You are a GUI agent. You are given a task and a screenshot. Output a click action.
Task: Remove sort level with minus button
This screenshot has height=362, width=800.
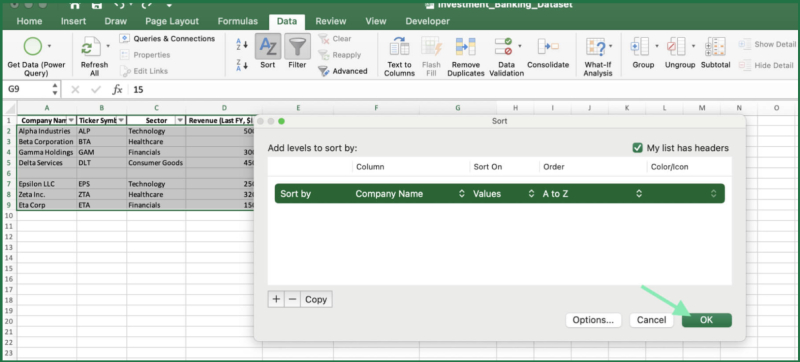(x=292, y=299)
